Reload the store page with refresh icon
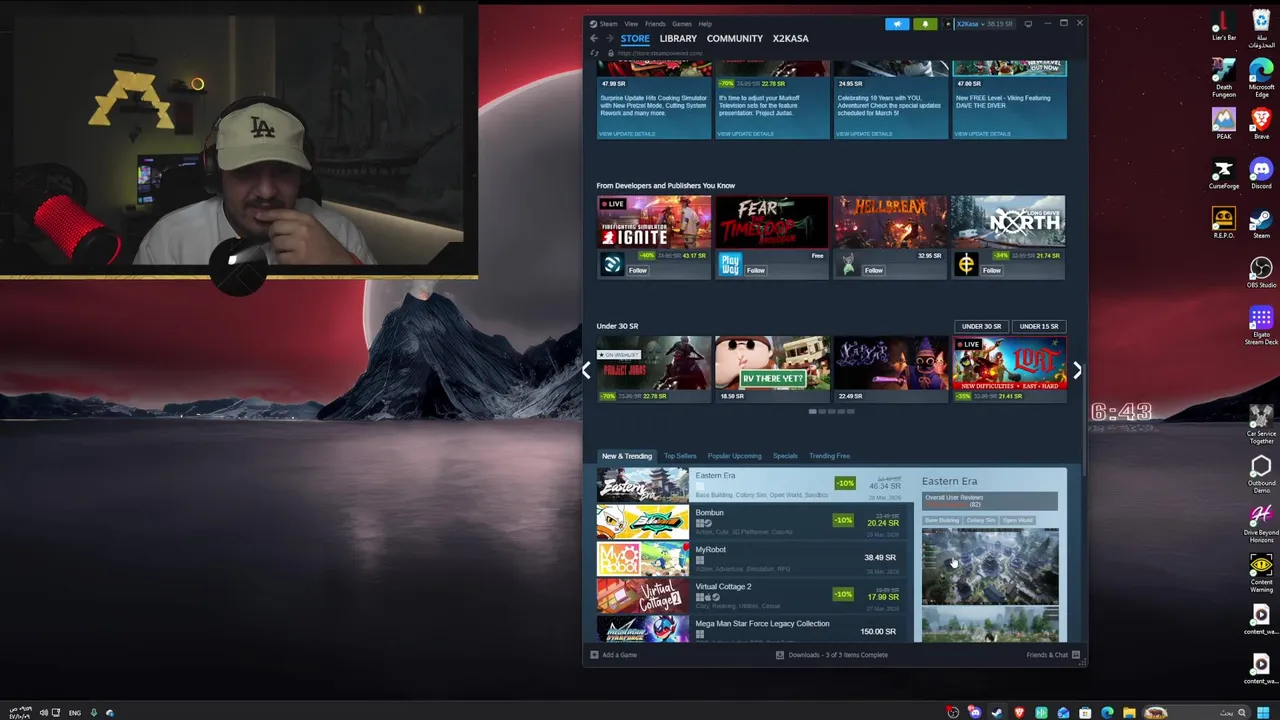Viewport: 1280px width, 720px height. point(594,53)
